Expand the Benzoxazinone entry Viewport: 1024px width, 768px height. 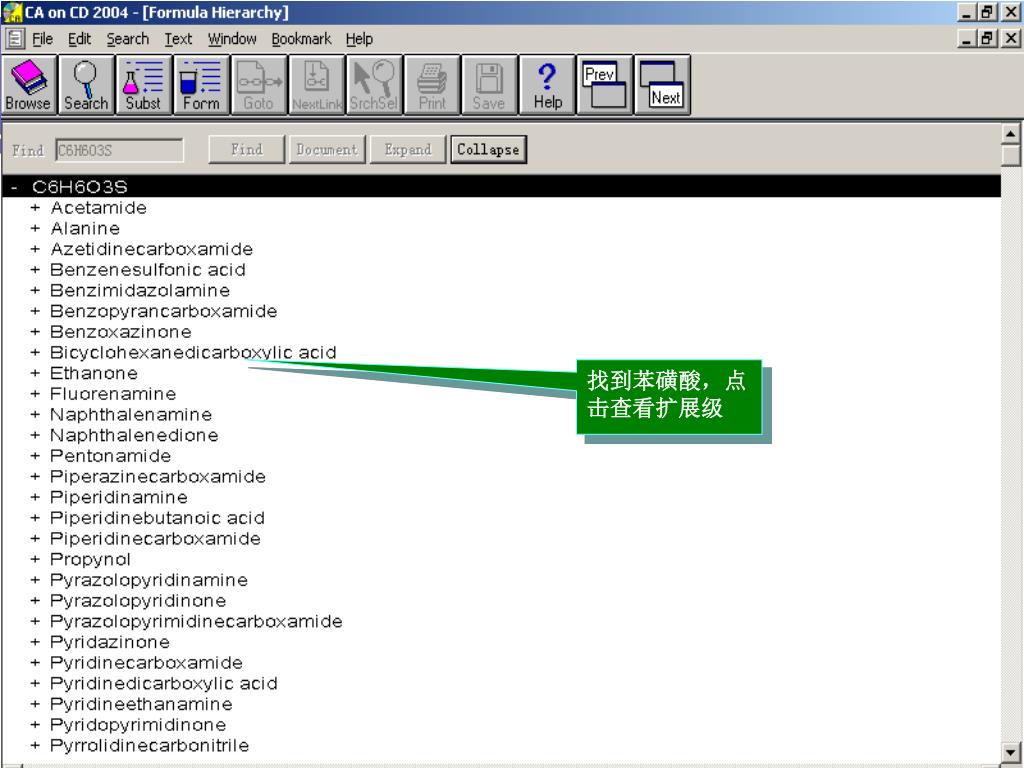point(35,332)
